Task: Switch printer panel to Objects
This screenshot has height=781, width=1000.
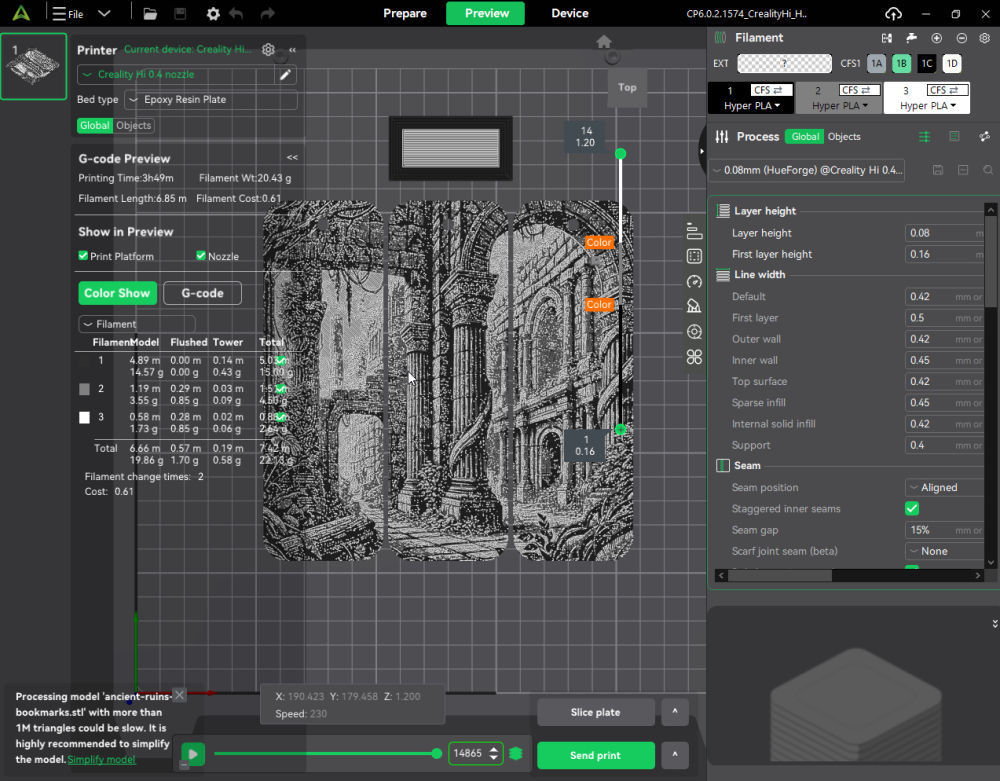Action: pyautogui.click(x=133, y=126)
